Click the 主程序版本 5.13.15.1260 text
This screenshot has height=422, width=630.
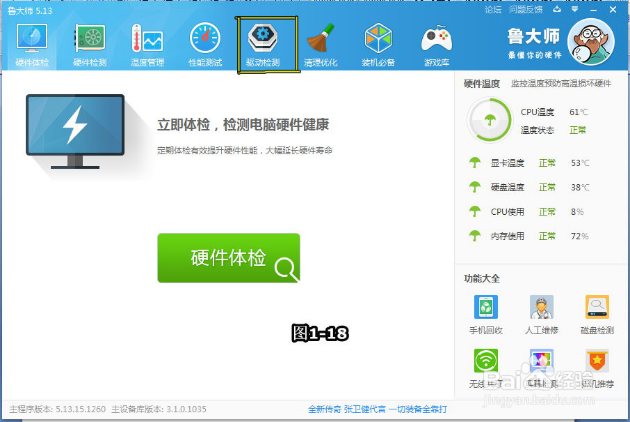click(57, 409)
